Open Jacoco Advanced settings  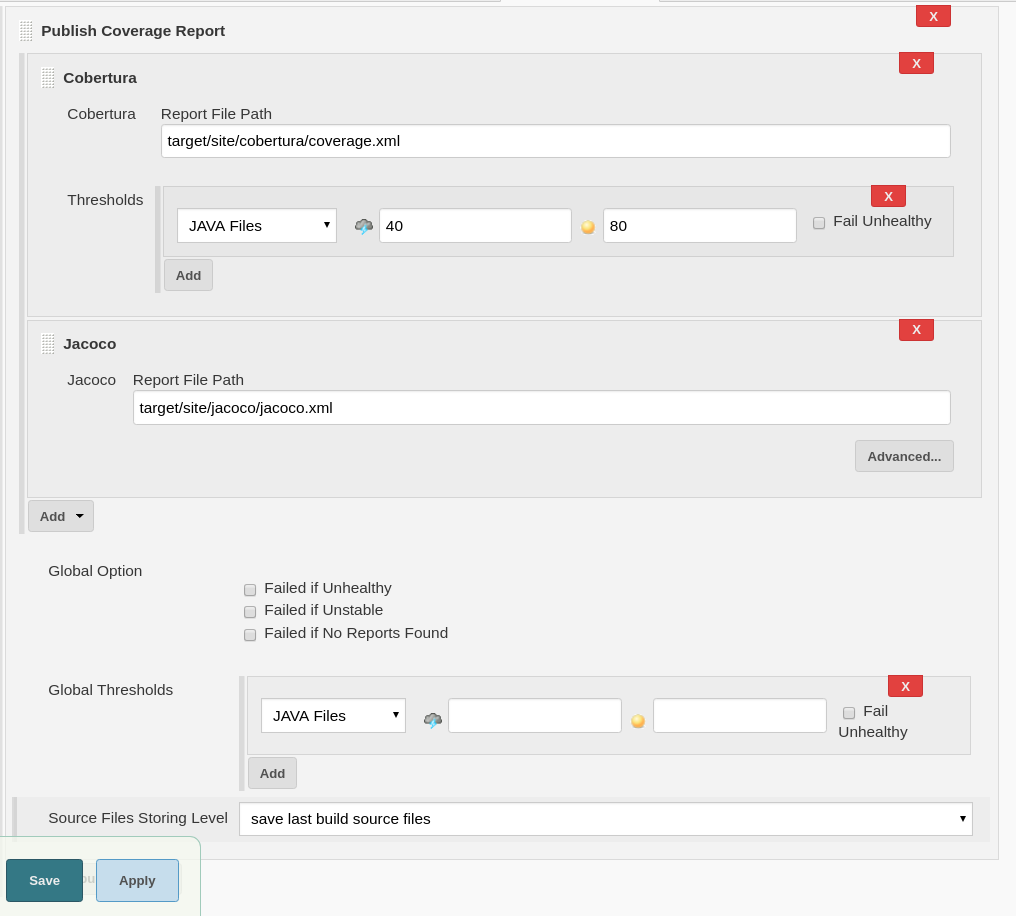tap(904, 456)
